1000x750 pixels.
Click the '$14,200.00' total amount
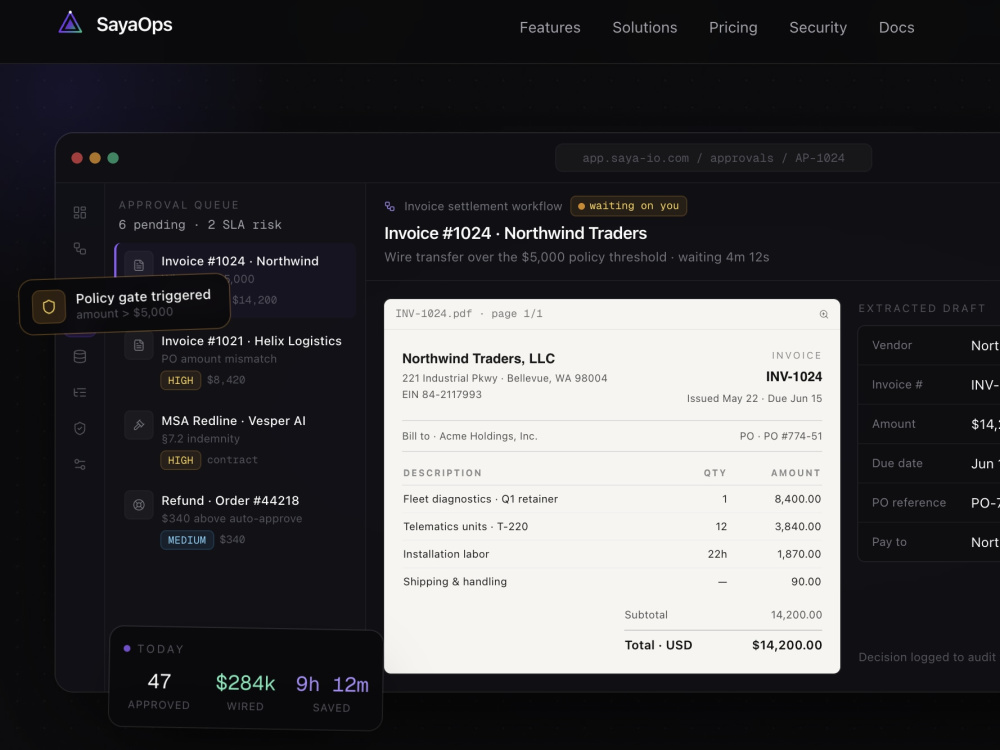[x=787, y=645]
